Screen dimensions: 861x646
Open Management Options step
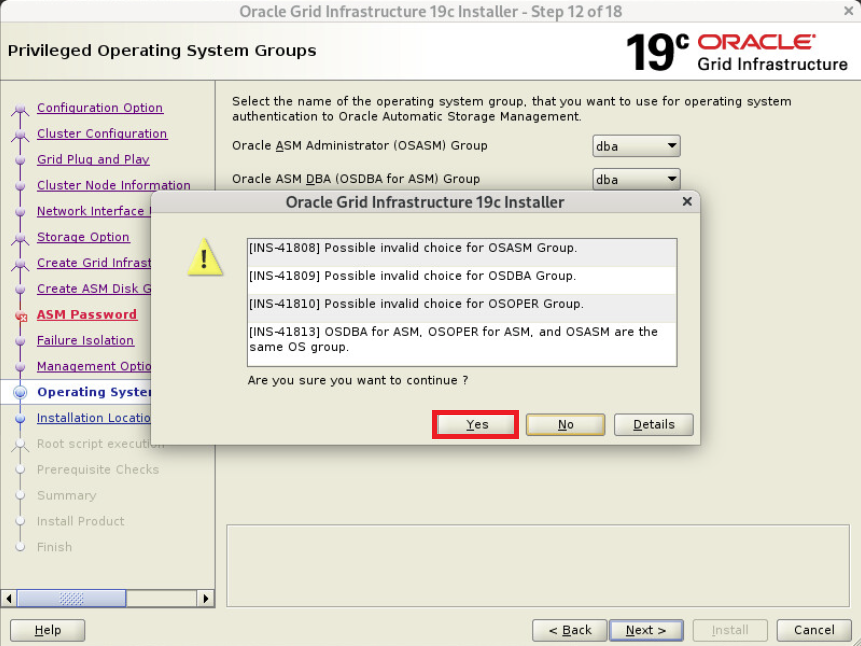93,366
